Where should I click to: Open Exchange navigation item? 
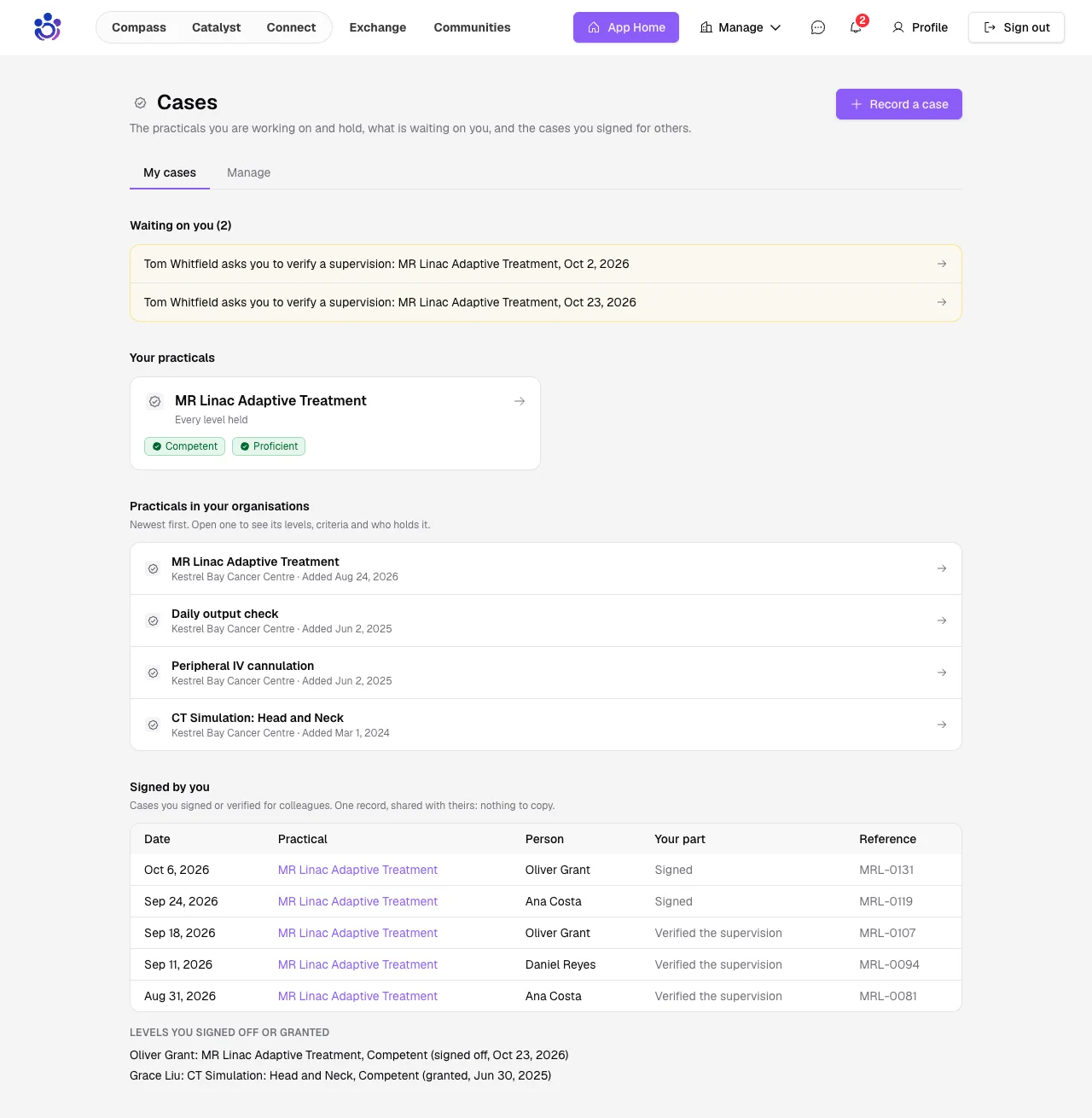point(378,27)
